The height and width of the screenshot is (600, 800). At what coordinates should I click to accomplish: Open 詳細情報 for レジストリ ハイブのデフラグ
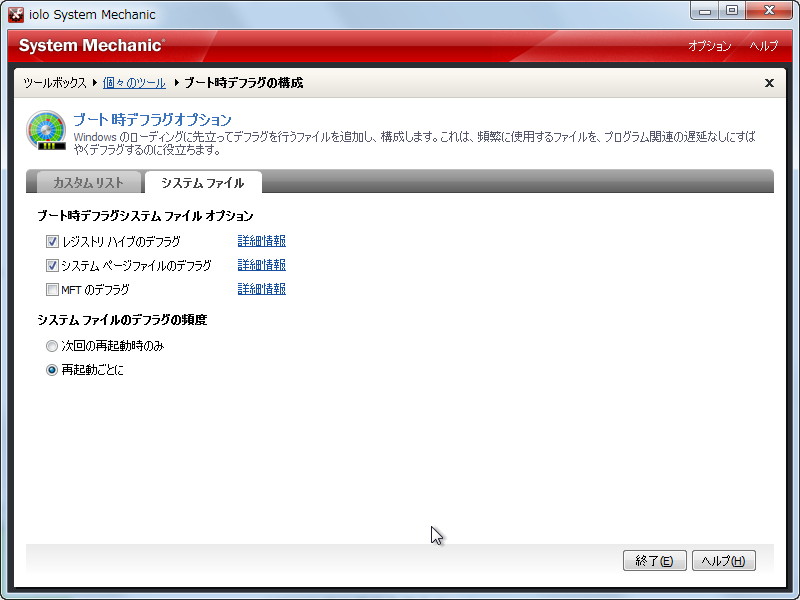click(262, 241)
